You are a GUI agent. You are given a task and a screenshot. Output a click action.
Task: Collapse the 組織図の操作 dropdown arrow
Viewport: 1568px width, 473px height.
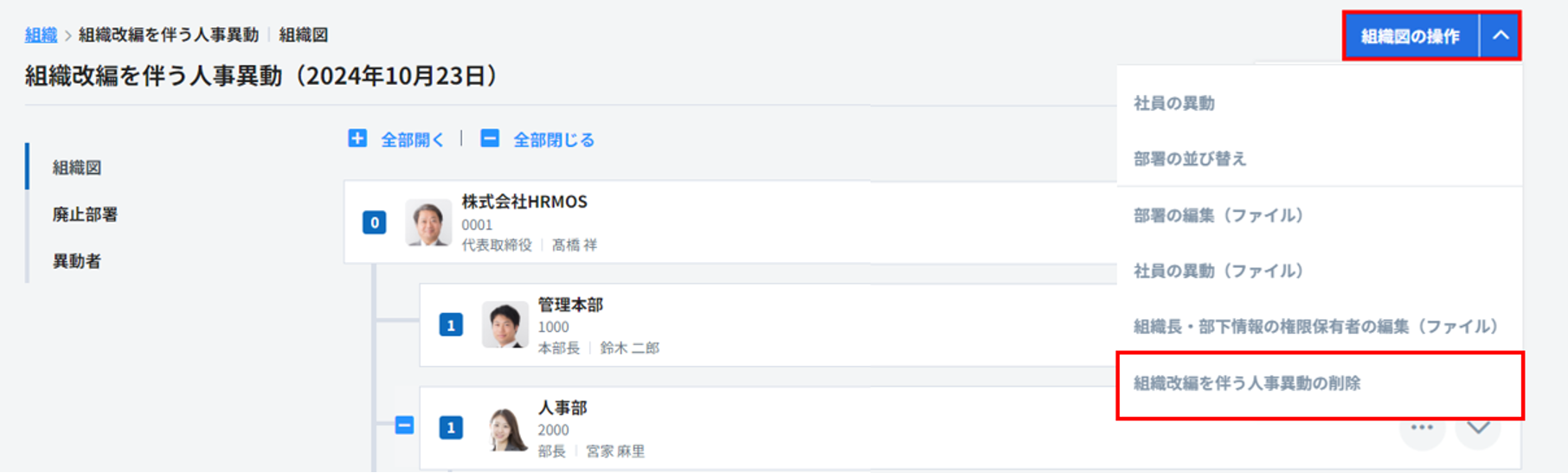click(x=1501, y=36)
